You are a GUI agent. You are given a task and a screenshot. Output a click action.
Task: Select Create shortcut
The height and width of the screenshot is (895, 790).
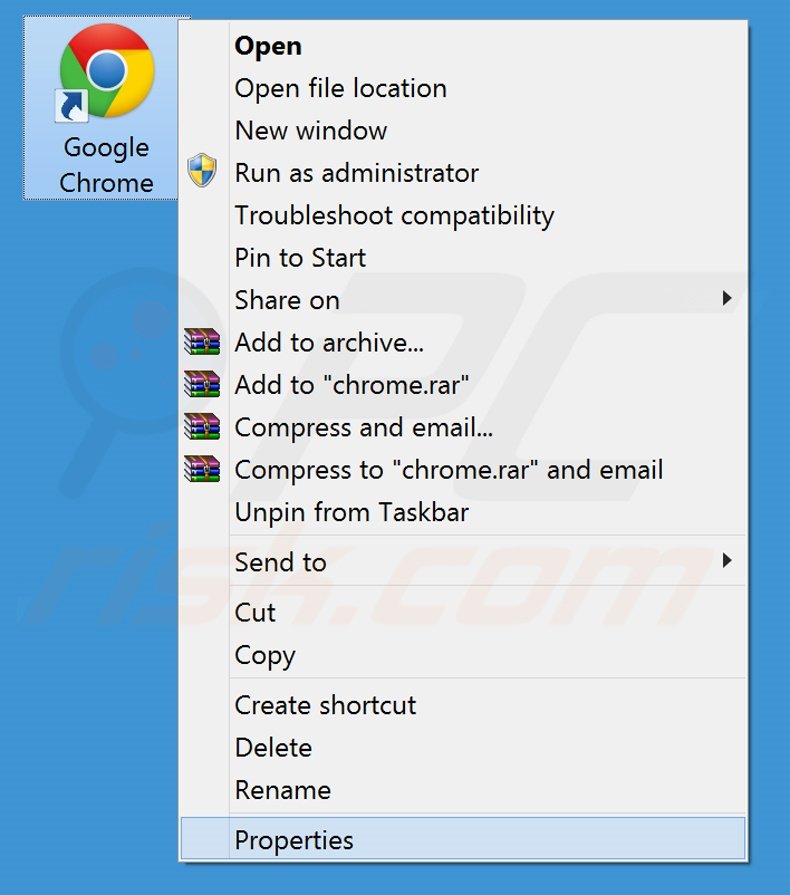click(463, 705)
